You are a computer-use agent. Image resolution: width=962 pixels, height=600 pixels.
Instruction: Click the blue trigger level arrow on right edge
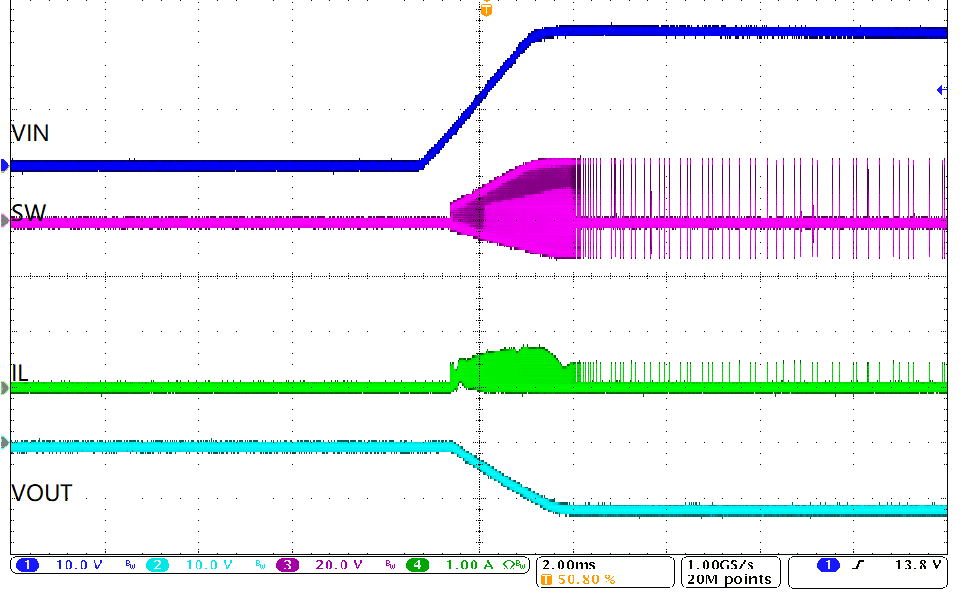(x=940, y=89)
